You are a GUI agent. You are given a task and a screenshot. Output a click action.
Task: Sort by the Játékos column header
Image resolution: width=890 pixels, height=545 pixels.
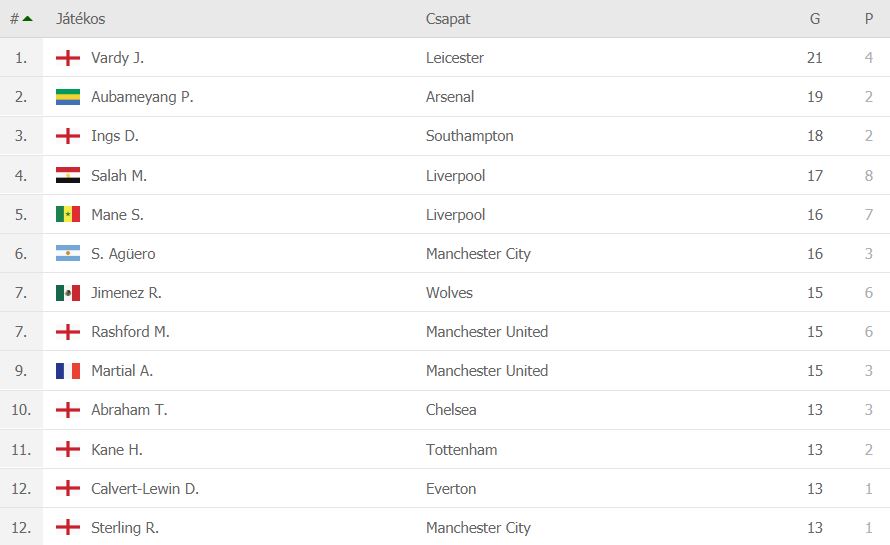[81, 19]
